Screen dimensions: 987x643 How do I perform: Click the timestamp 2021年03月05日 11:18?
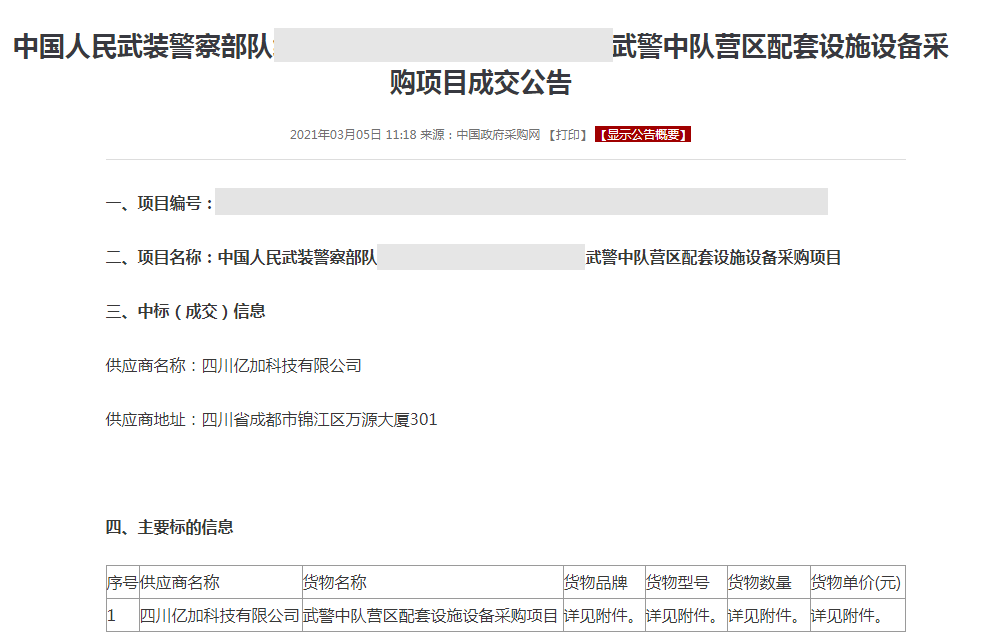pos(353,135)
